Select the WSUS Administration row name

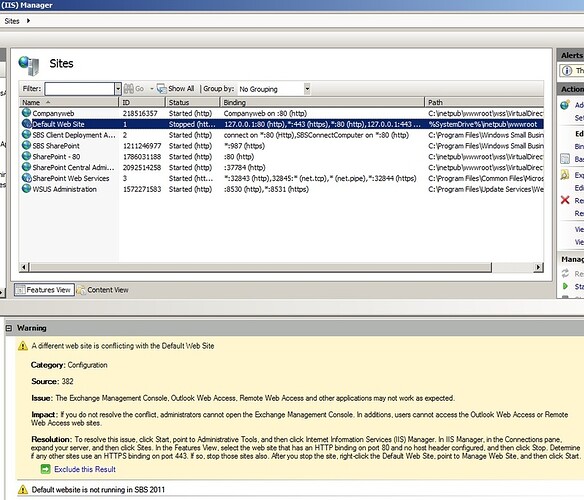tap(64, 189)
